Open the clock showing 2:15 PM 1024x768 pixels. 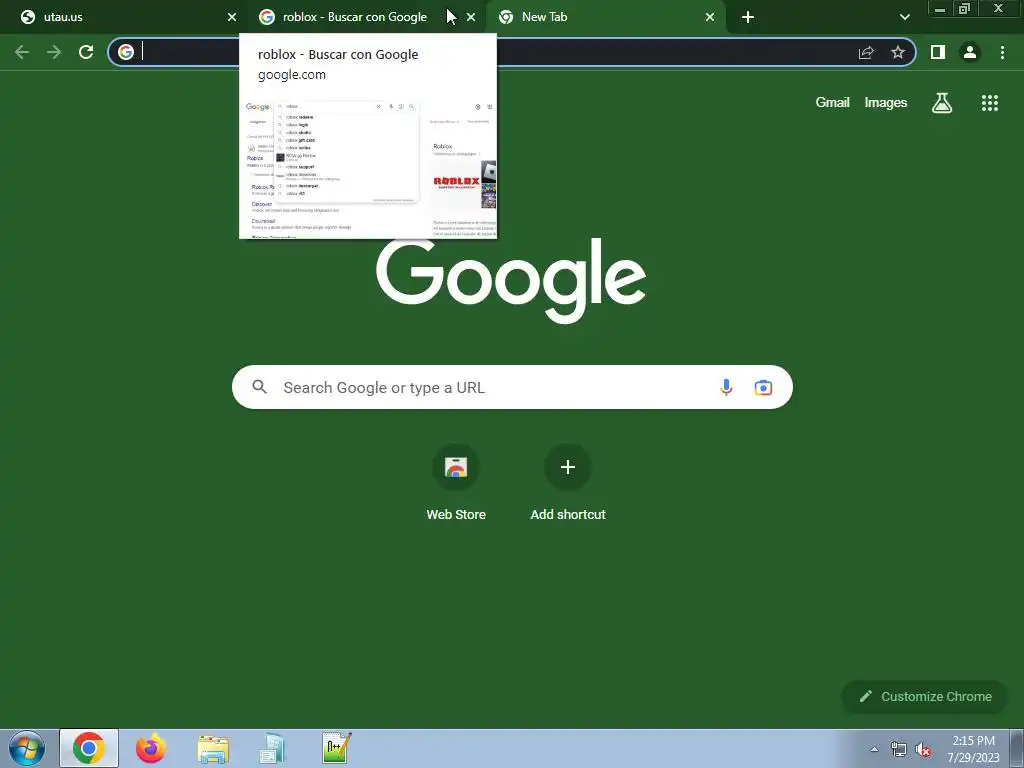tap(973, 749)
